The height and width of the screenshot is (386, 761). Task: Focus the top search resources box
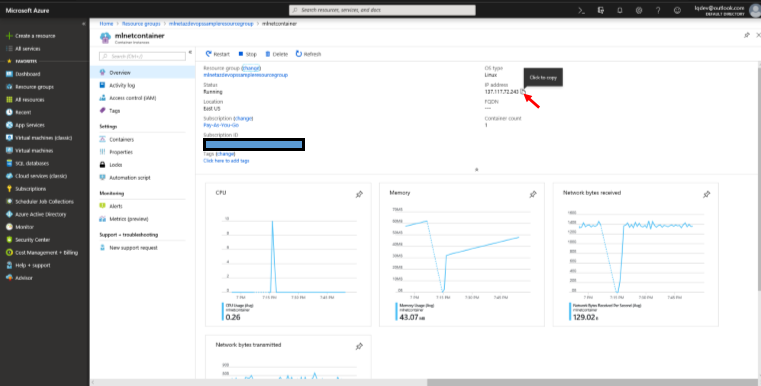pos(382,10)
